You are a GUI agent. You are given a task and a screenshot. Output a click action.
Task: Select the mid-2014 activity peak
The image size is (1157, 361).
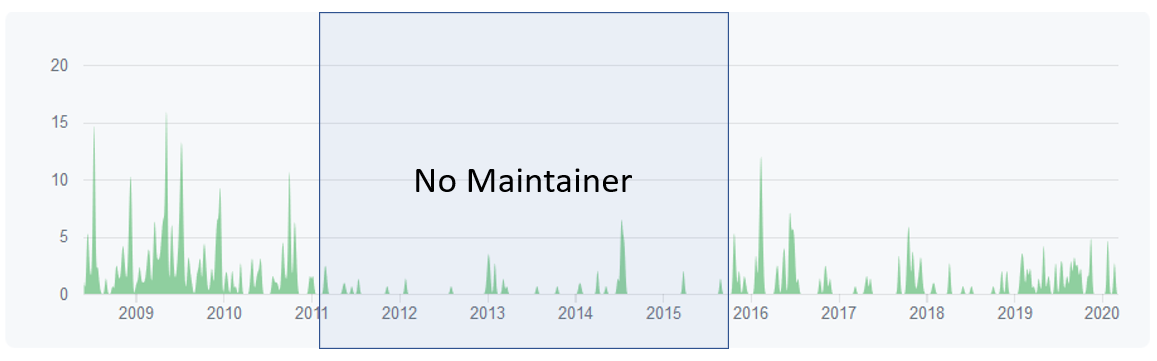coord(622,257)
